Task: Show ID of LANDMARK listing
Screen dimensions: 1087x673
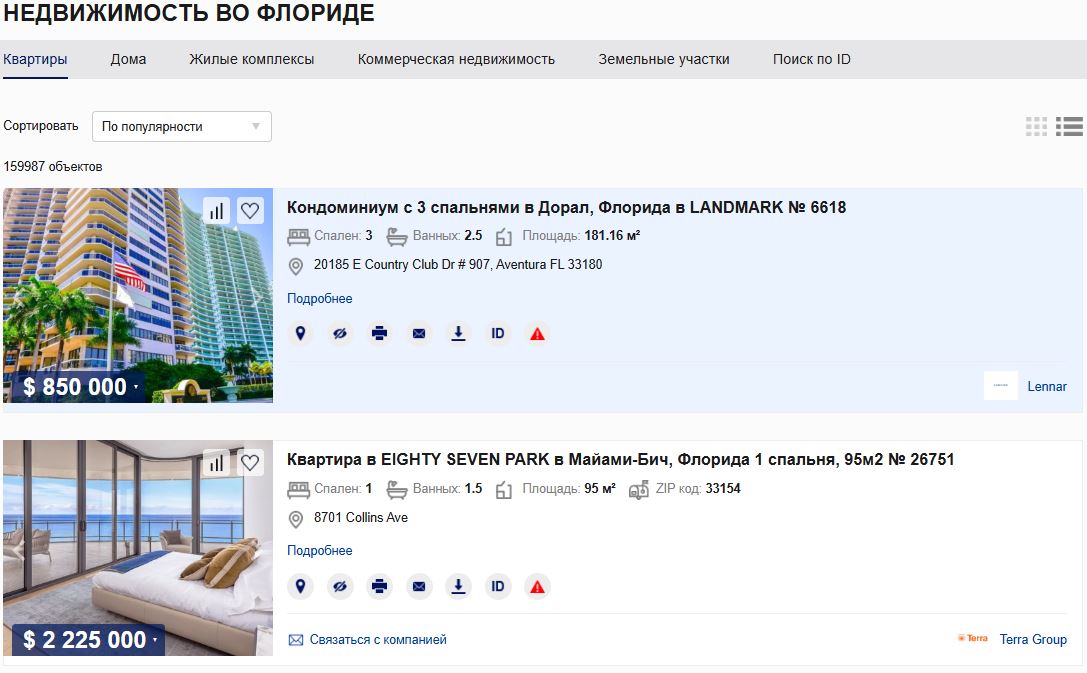Action: (x=498, y=334)
